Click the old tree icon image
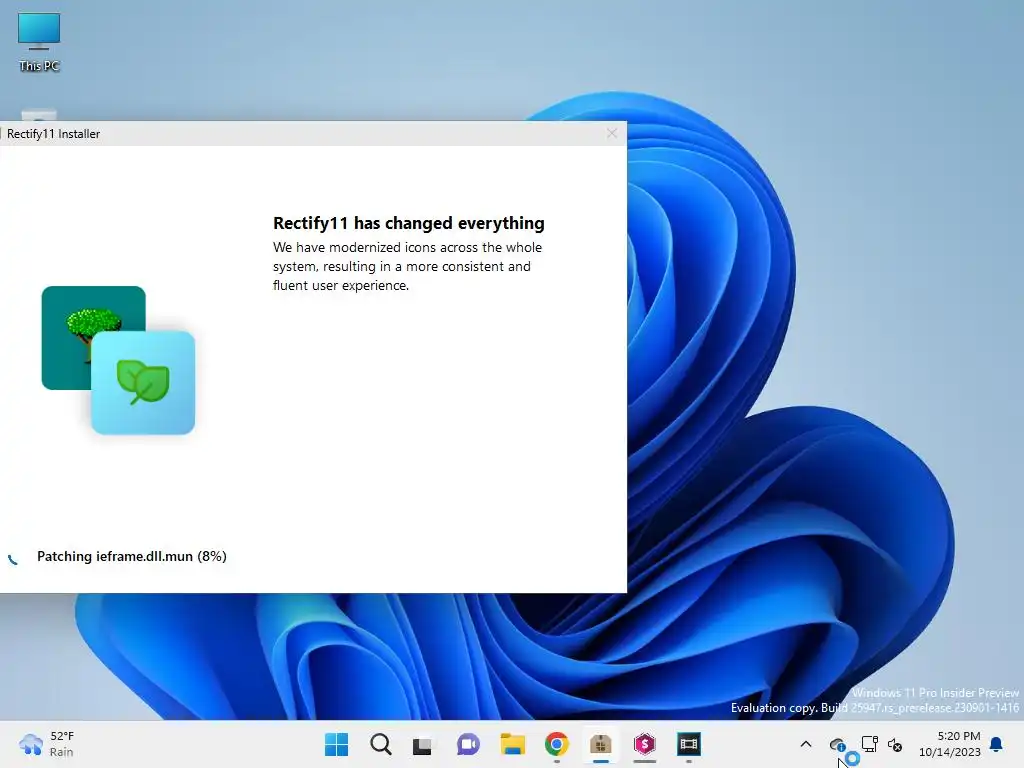 click(93, 338)
